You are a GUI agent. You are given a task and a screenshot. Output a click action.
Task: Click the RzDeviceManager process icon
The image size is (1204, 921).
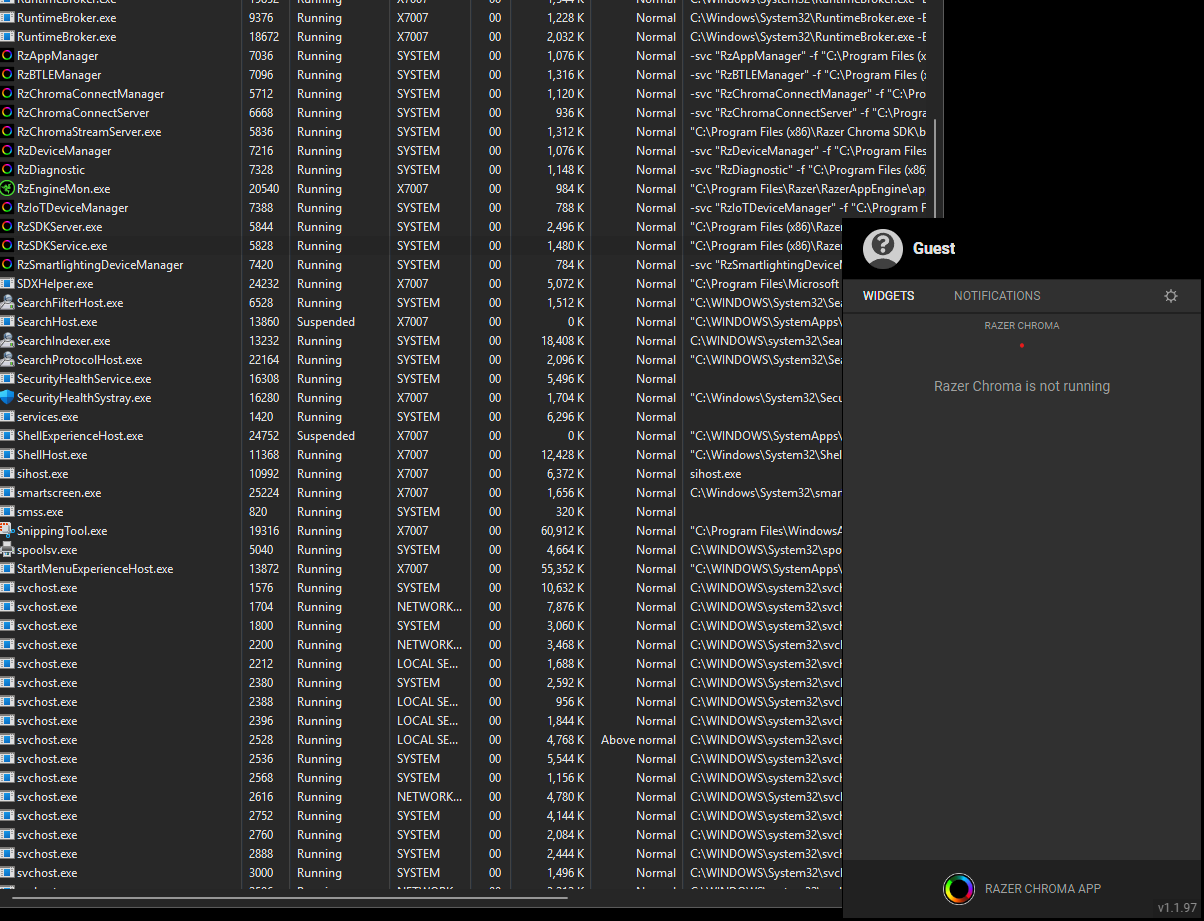[8, 151]
